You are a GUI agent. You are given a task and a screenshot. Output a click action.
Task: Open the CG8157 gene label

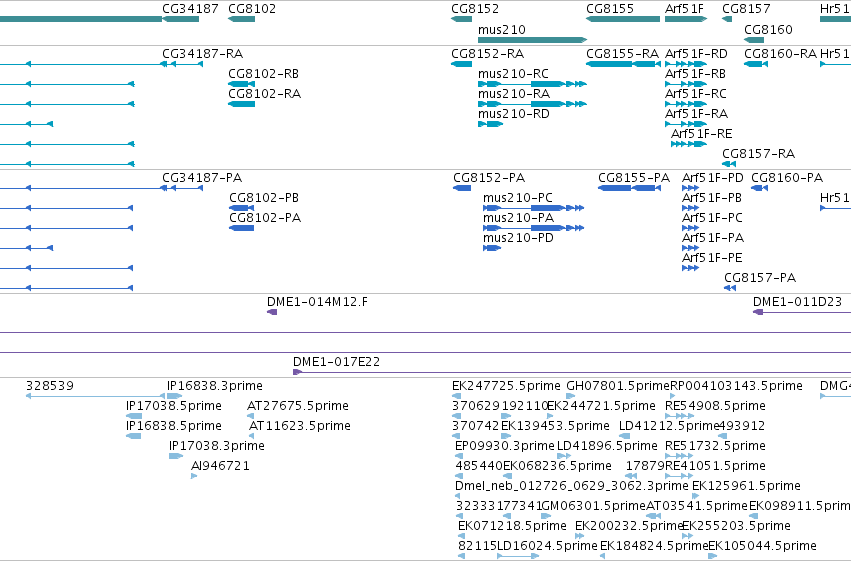click(x=746, y=9)
